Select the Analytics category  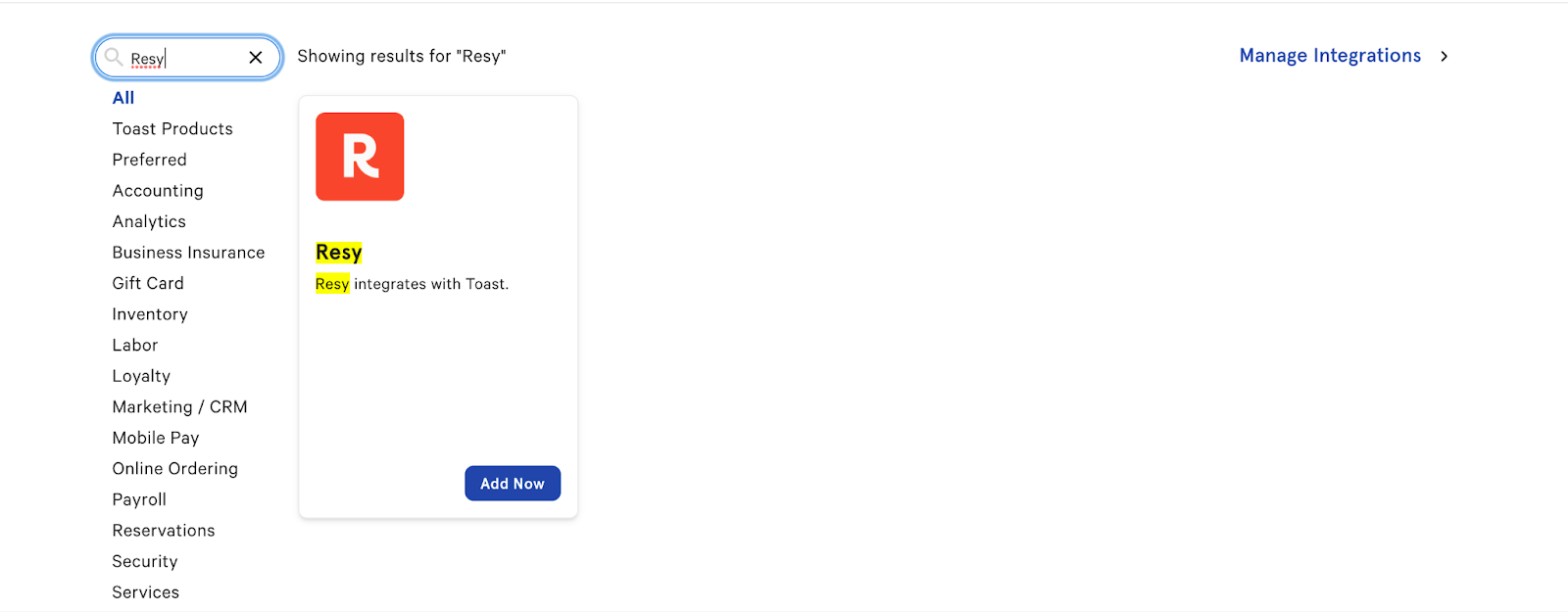149,221
